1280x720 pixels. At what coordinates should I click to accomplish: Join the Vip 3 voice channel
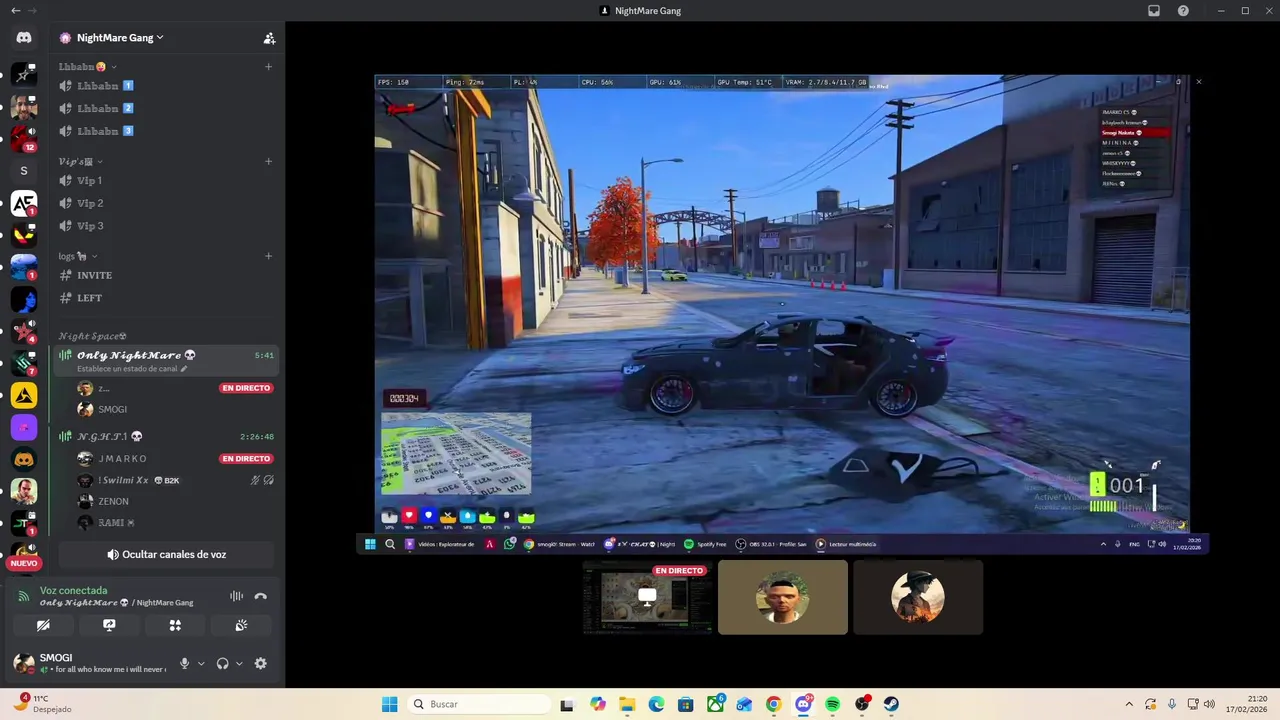pyautogui.click(x=165, y=226)
